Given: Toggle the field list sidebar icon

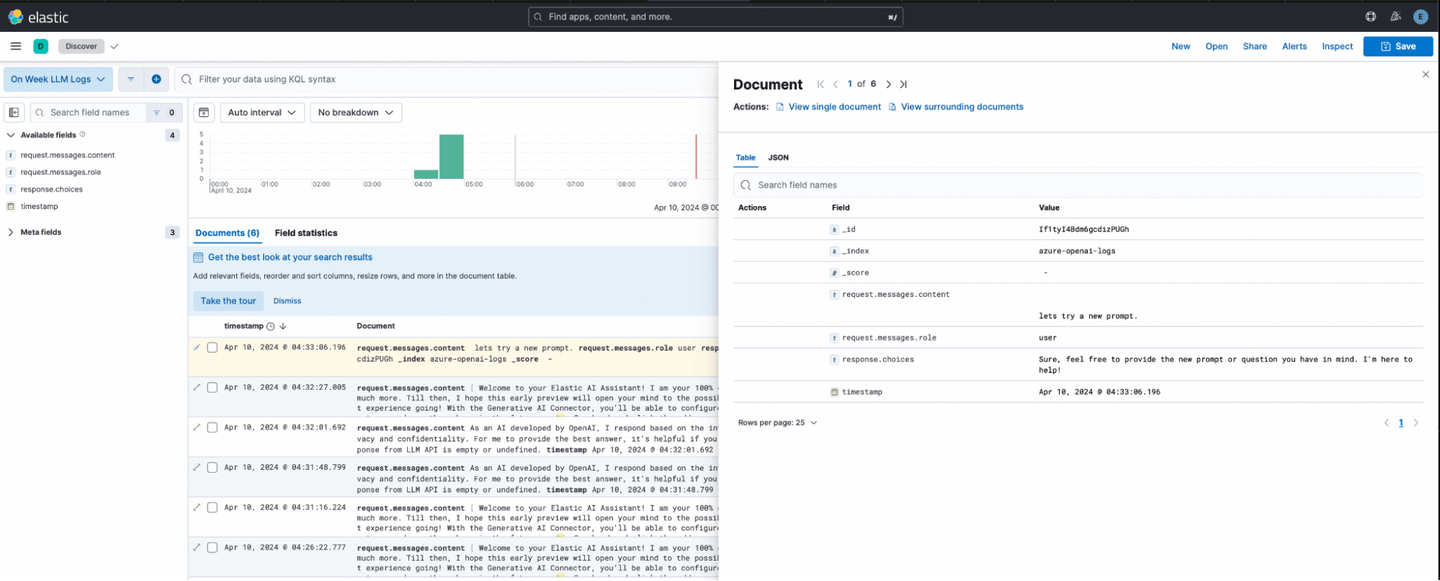Looking at the screenshot, I should pyautogui.click(x=15, y=113).
